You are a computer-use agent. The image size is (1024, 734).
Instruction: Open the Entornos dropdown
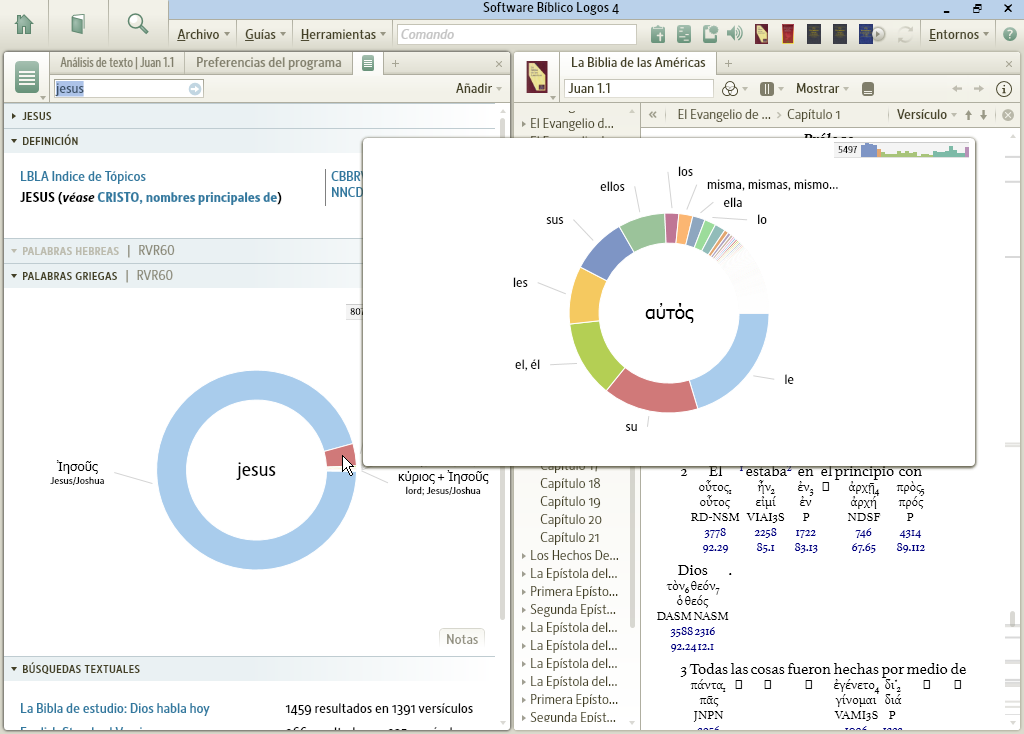click(x=958, y=34)
